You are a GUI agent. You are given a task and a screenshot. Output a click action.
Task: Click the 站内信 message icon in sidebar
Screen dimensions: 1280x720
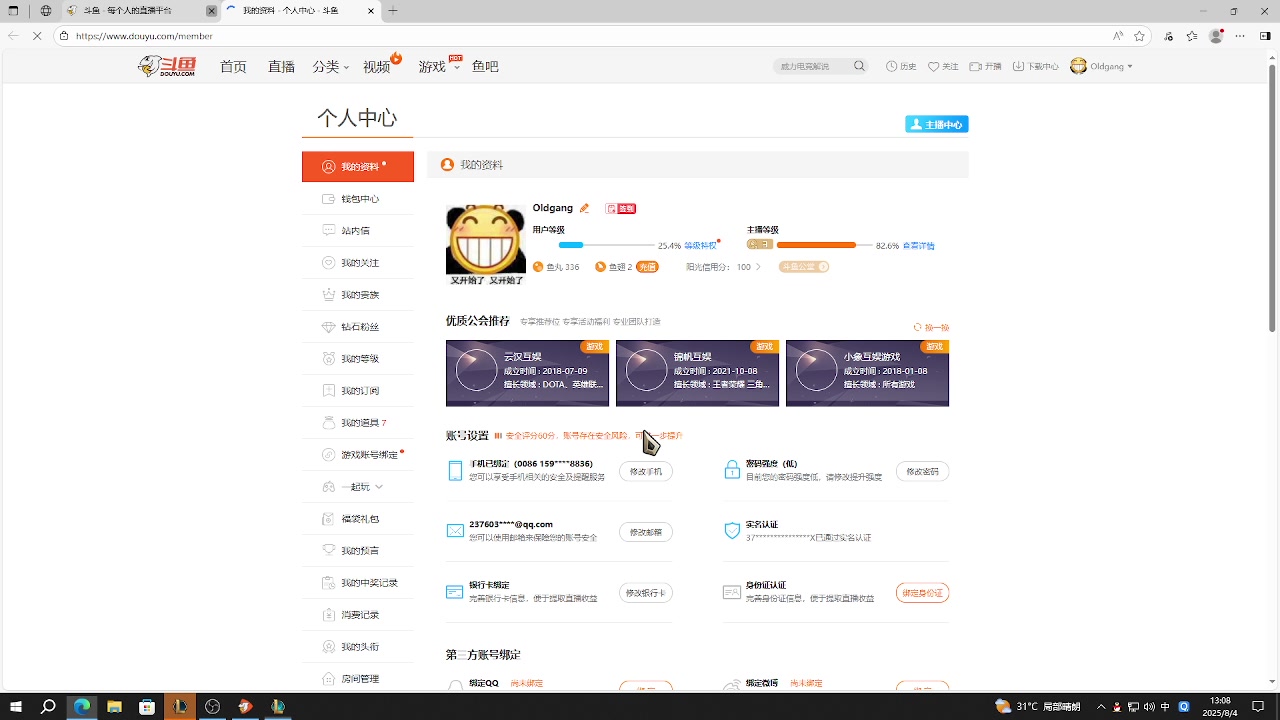(329, 230)
